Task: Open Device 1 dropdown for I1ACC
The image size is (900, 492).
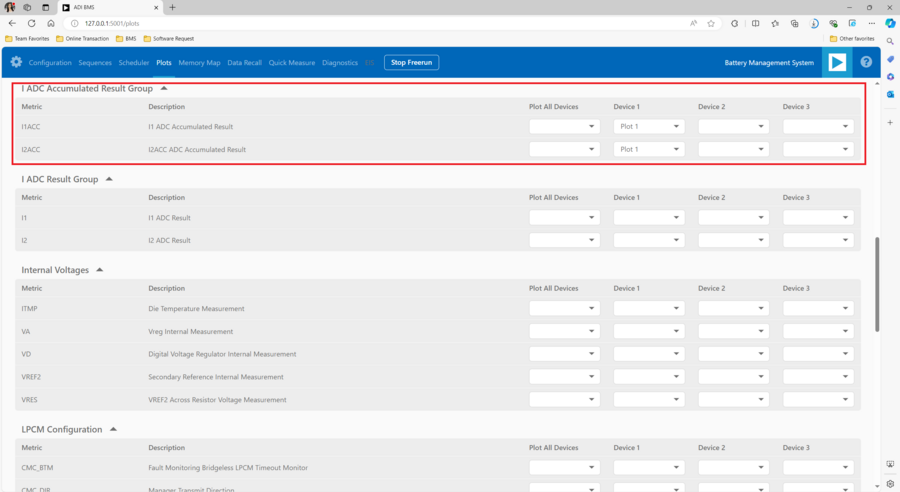Action: pyautogui.click(x=649, y=127)
